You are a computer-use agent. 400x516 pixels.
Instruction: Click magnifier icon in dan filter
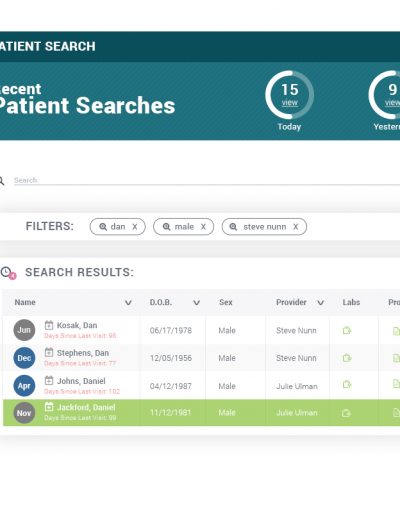(103, 227)
